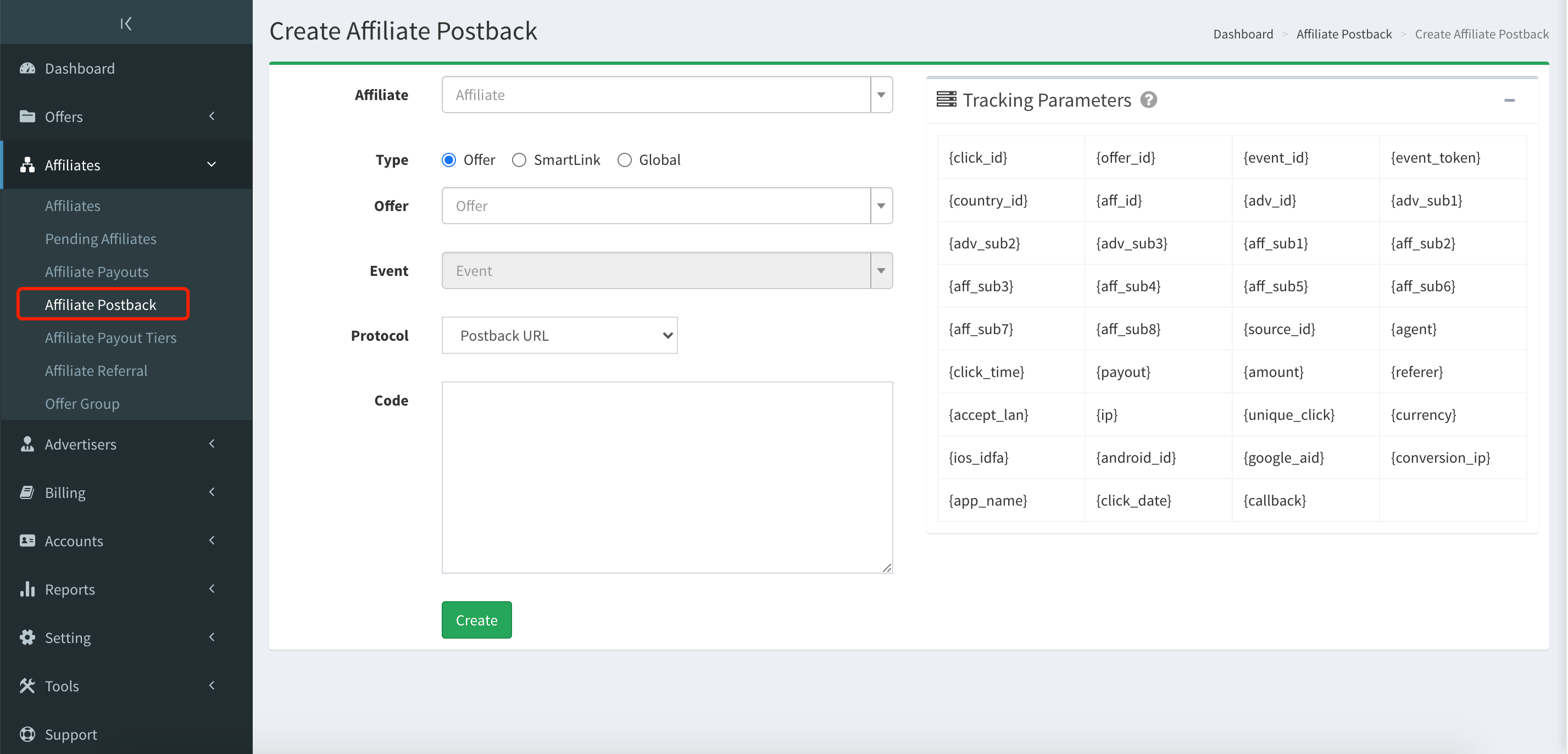Screen dimensions: 1568x754
Task: Click the {ip} tracking parameter
Action: coord(1107,414)
